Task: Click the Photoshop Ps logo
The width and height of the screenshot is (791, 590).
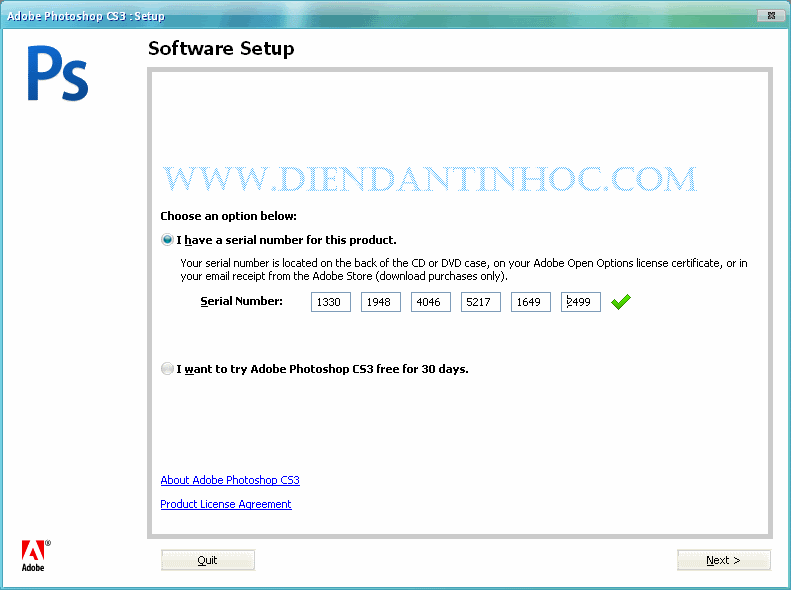Action: 58,74
